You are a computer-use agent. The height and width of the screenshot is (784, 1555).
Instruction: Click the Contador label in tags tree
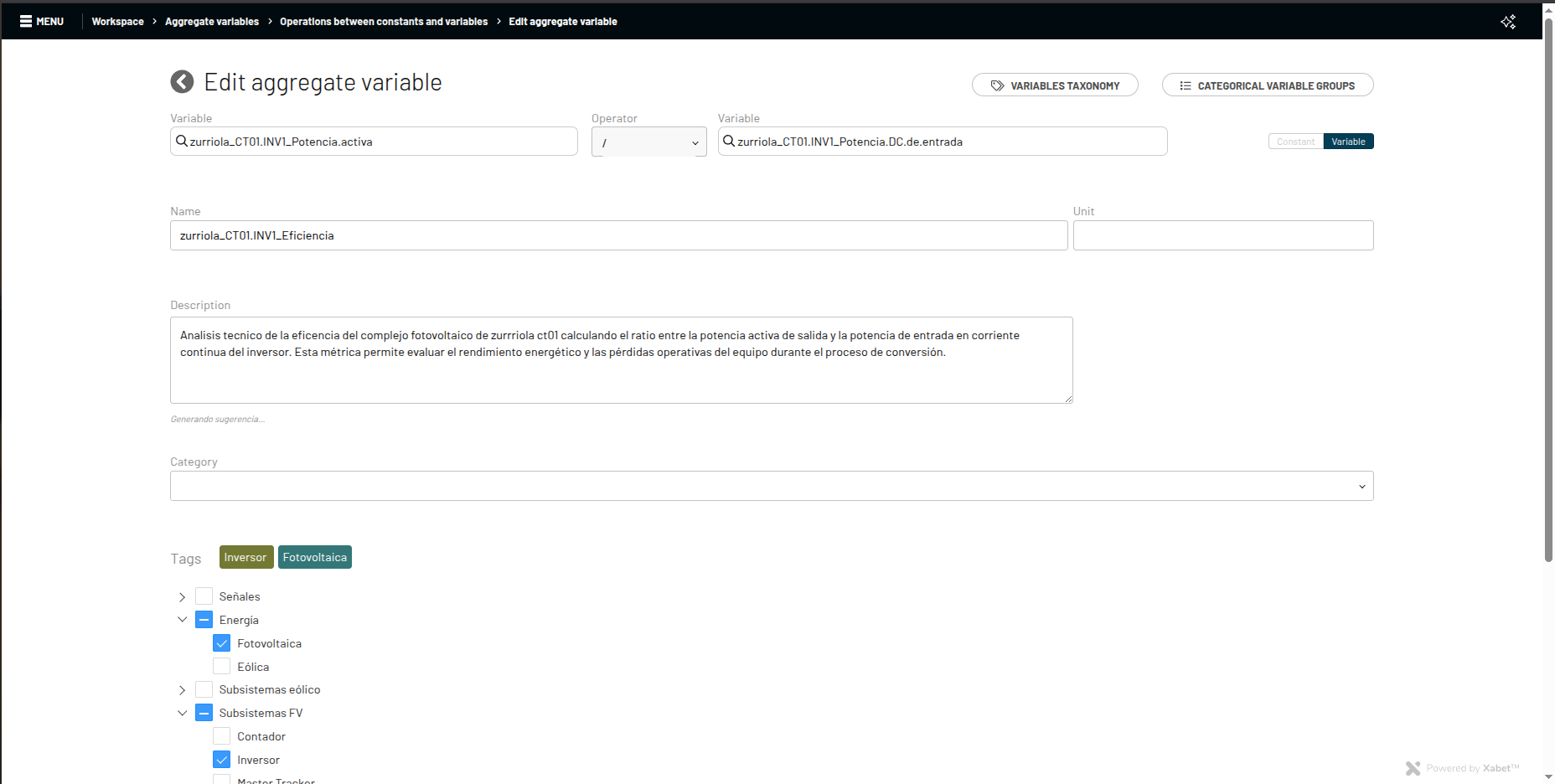click(x=261, y=736)
